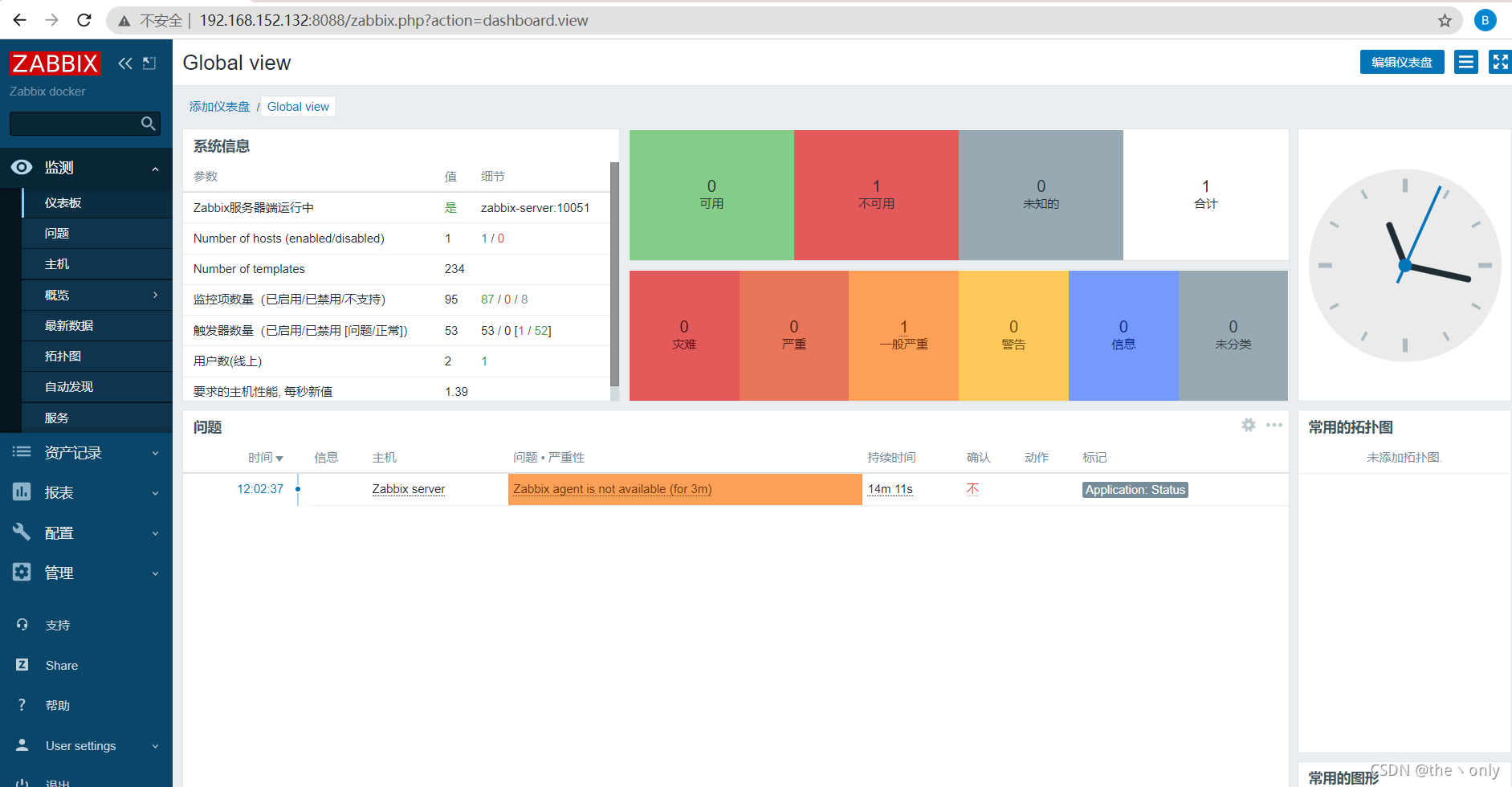Image resolution: width=1512 pixels, height=787 pixels.
Task: Open 仪表板 menu item
Action: tap(97, 202)
